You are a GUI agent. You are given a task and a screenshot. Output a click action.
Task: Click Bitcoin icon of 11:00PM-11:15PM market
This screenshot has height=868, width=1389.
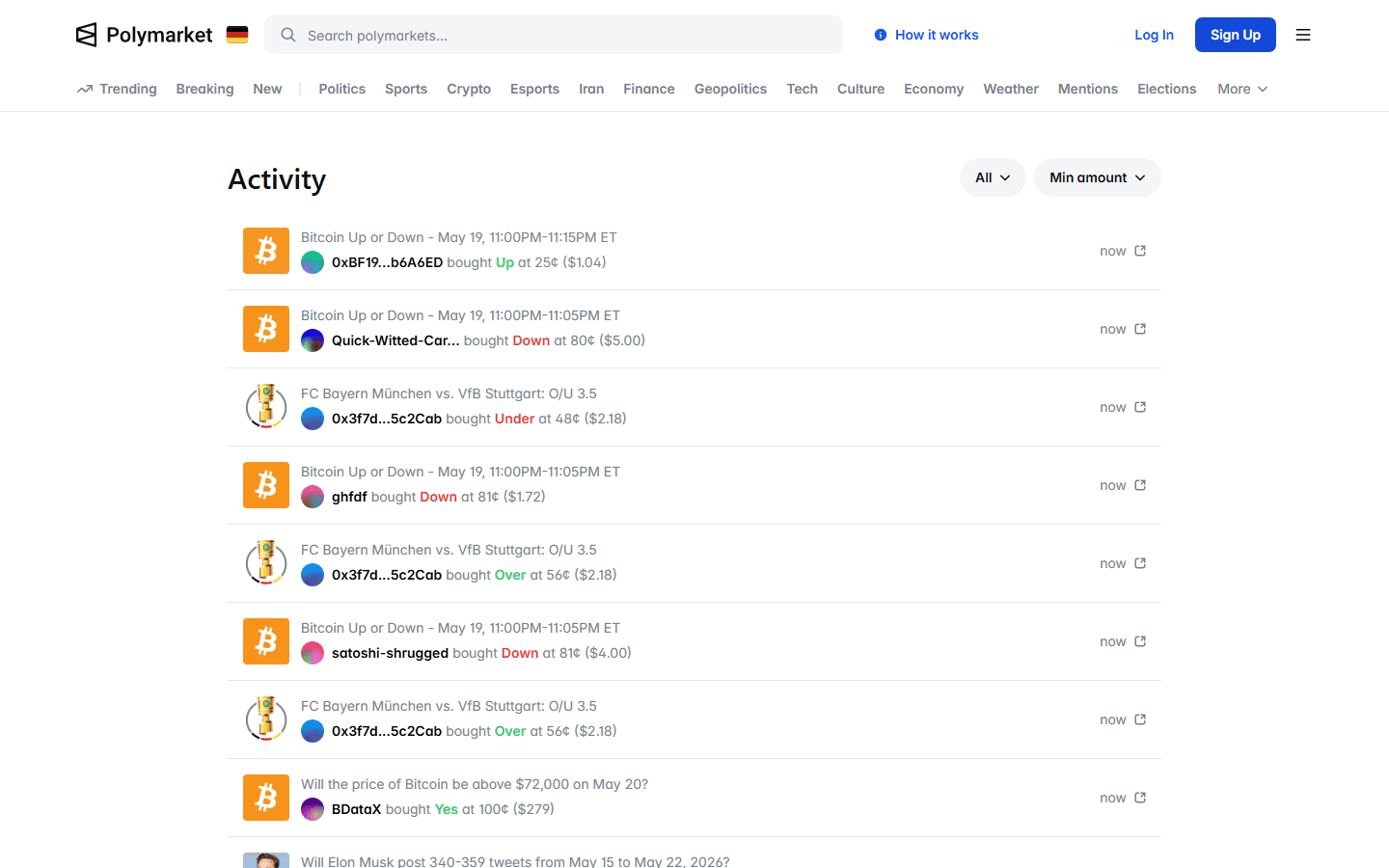(x=266, y=251)
